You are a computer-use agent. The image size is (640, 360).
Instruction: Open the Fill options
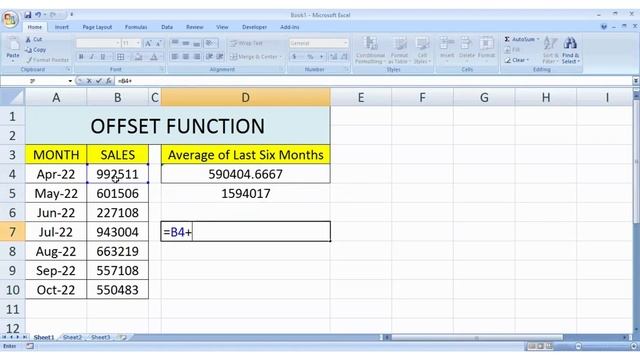(513, 50)
